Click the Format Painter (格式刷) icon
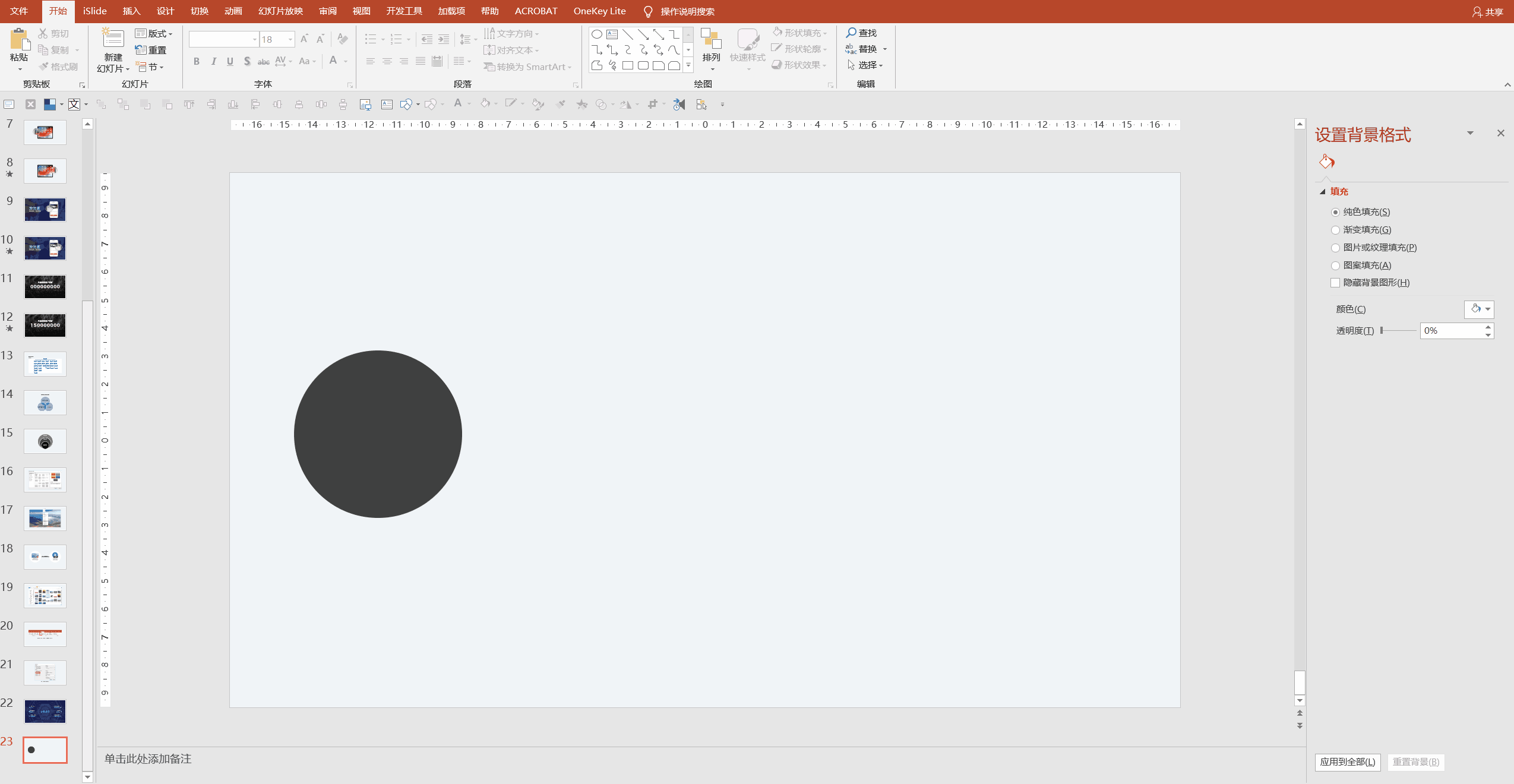 click(43, 67)
